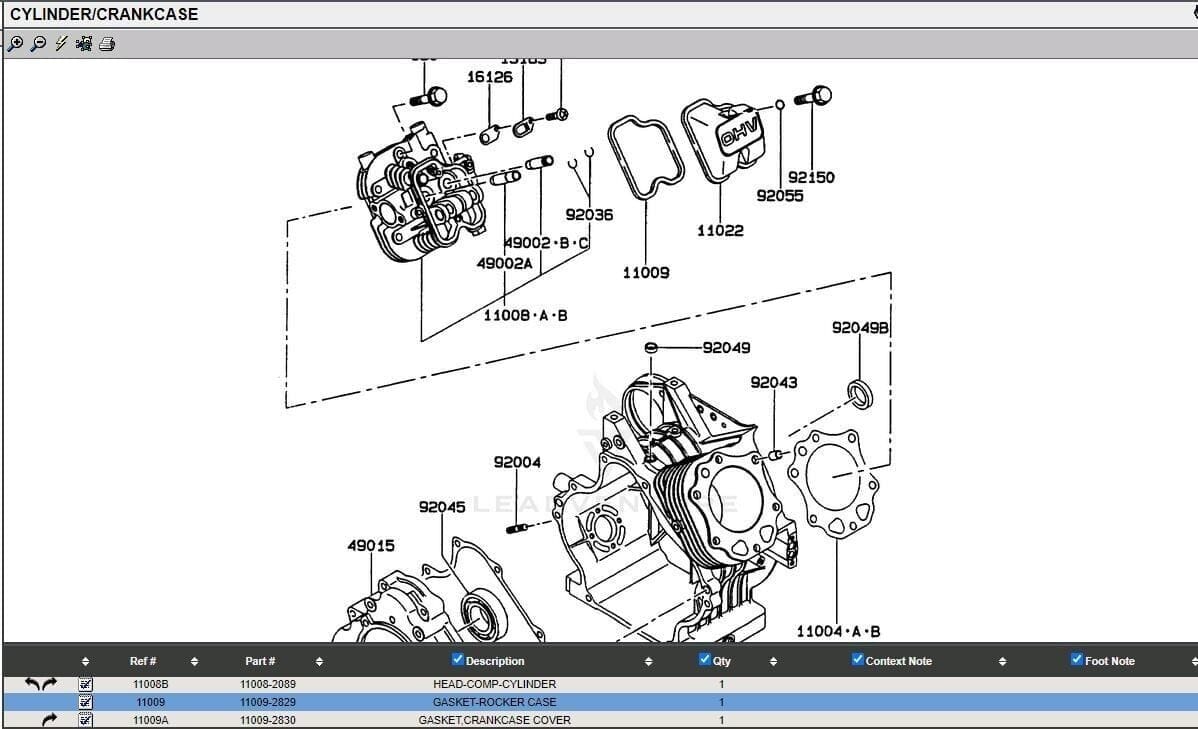This screenshot has height=729, width=1198.
Task: Click the arrow icon on row 11009A
Action: tap(50, 719)
